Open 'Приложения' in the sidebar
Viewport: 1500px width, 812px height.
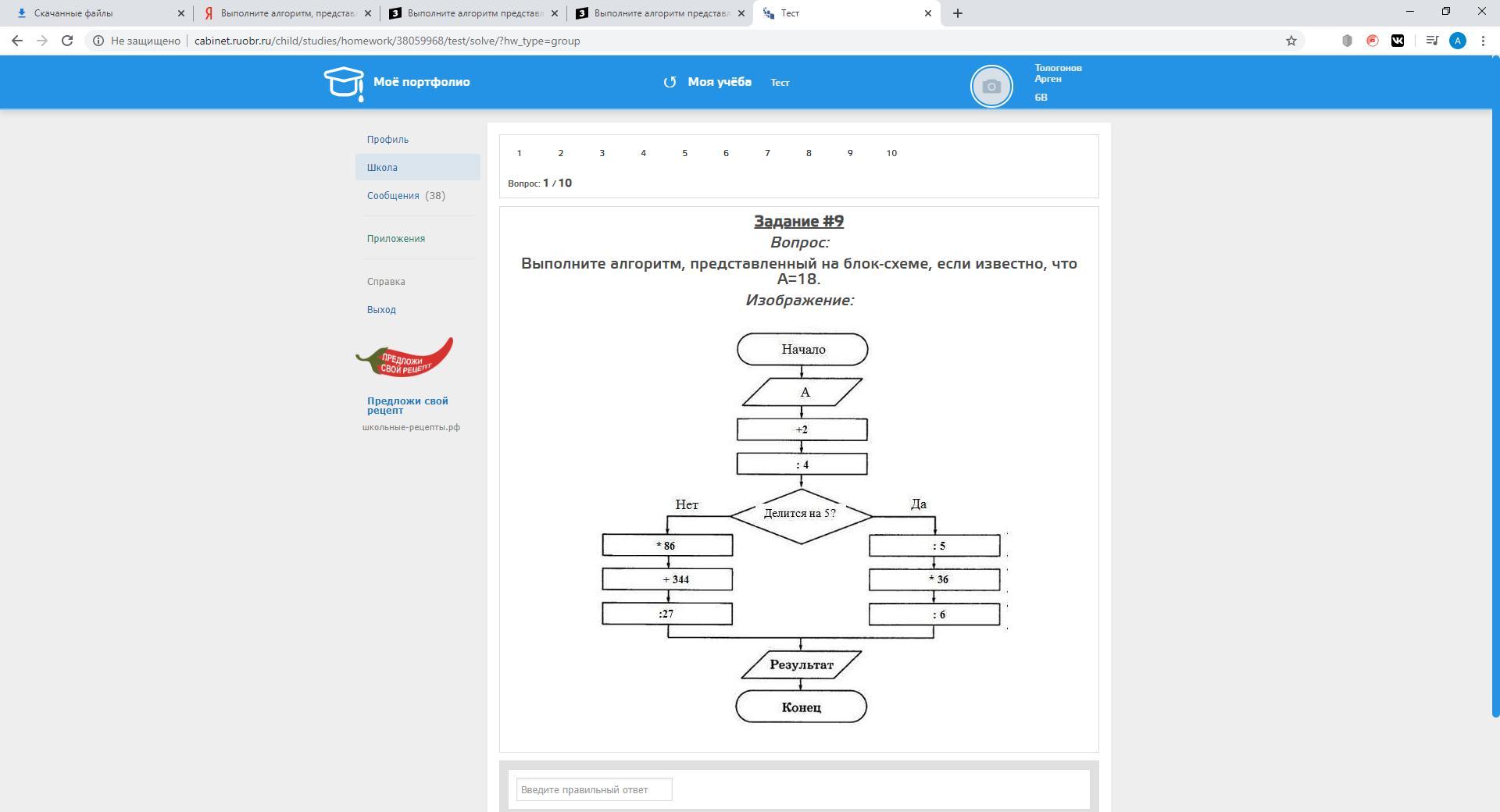pos(396,239)
